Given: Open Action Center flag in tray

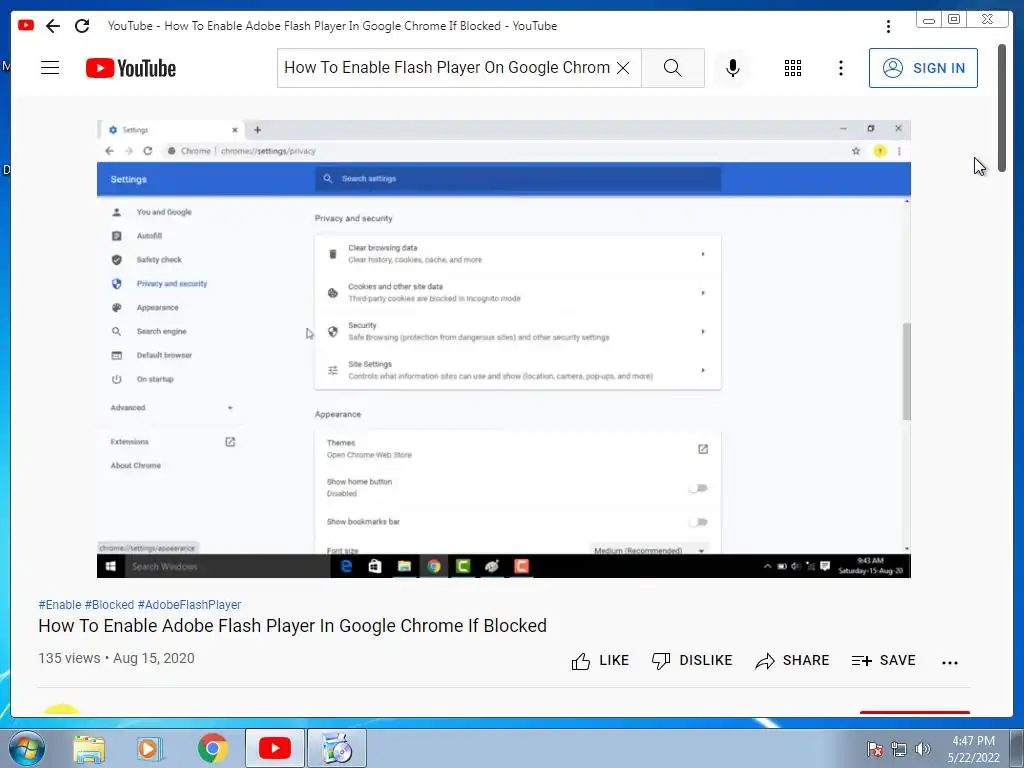Looking at the screenshot, I should pyautogui.click(x=874, y=749).
